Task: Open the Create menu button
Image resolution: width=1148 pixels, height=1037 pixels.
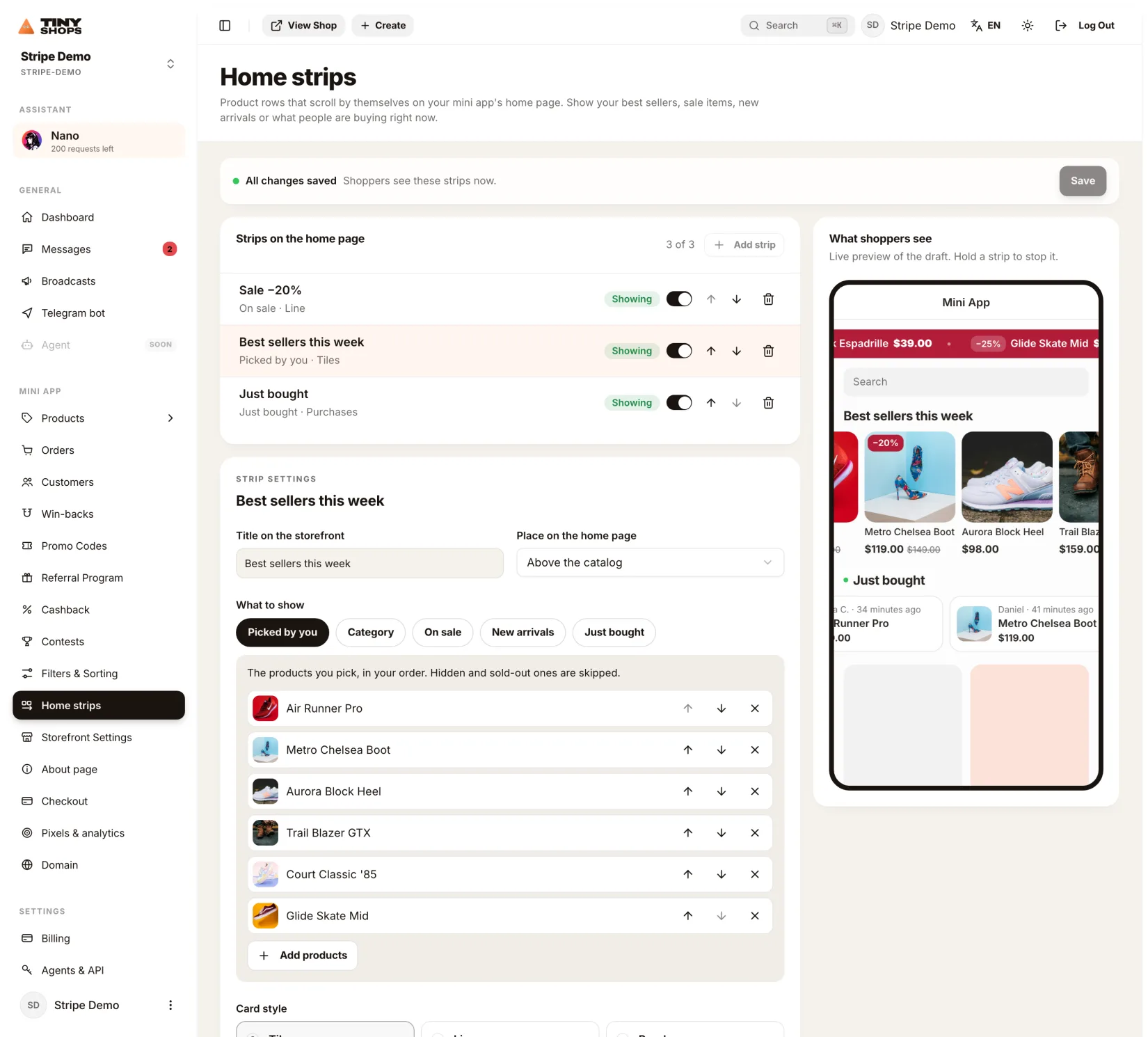Action: tap(383, 26)
